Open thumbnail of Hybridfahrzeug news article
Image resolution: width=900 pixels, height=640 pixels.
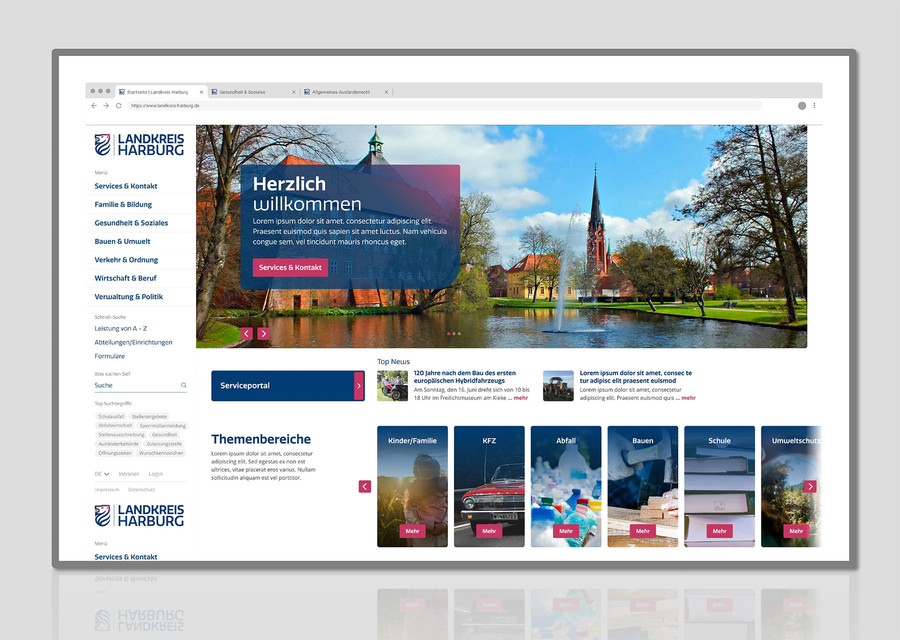tap(393, 386)
